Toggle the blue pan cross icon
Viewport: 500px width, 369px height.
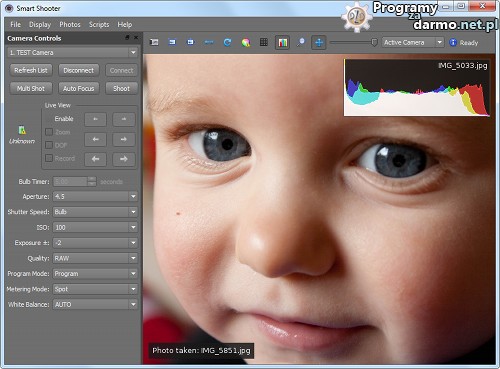tap(319, 43)
